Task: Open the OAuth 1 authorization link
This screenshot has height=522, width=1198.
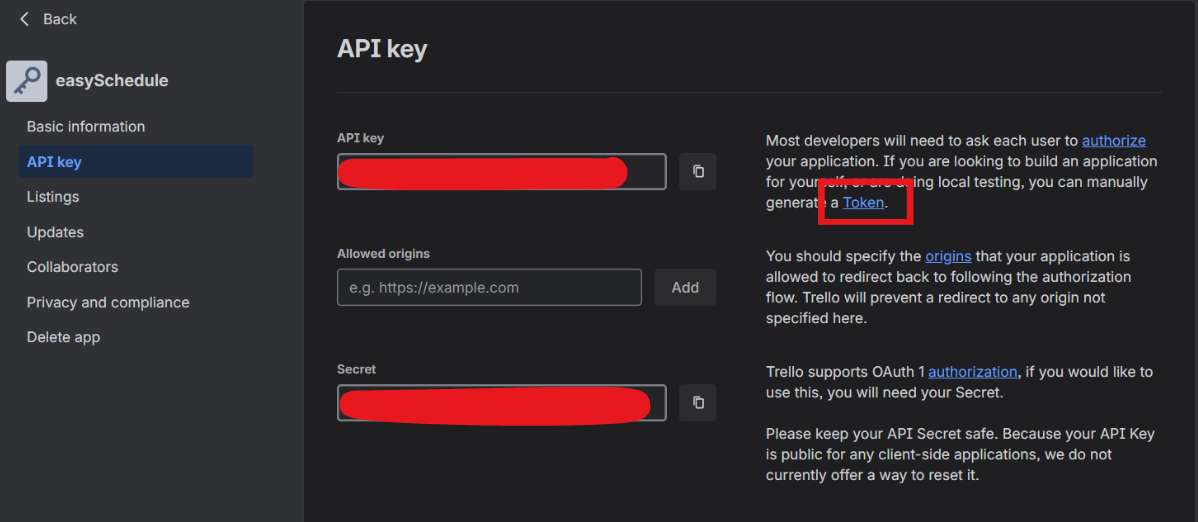Action: click(x=972, y=372)
